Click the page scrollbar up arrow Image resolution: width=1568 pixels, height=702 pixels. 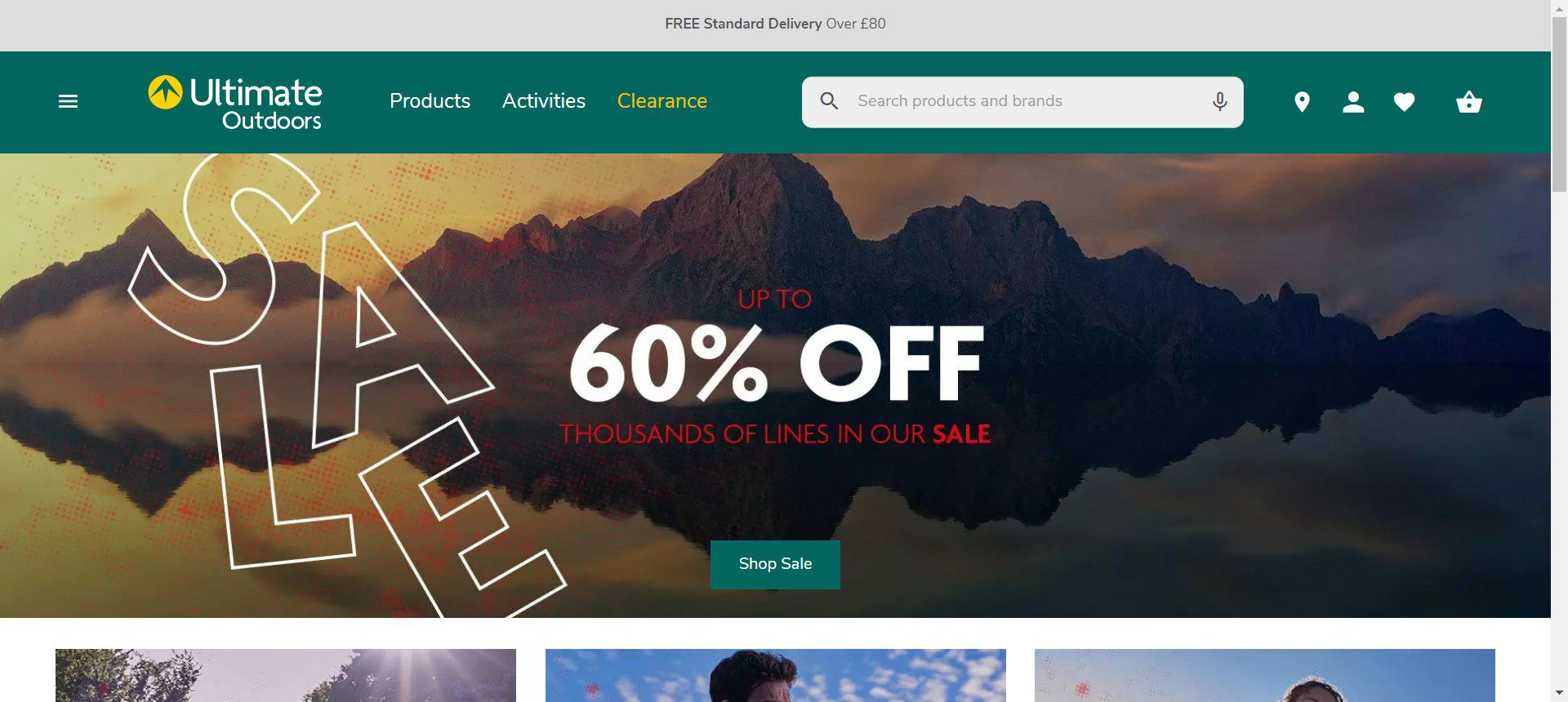pyautogui.click(x=1559, y=7)
